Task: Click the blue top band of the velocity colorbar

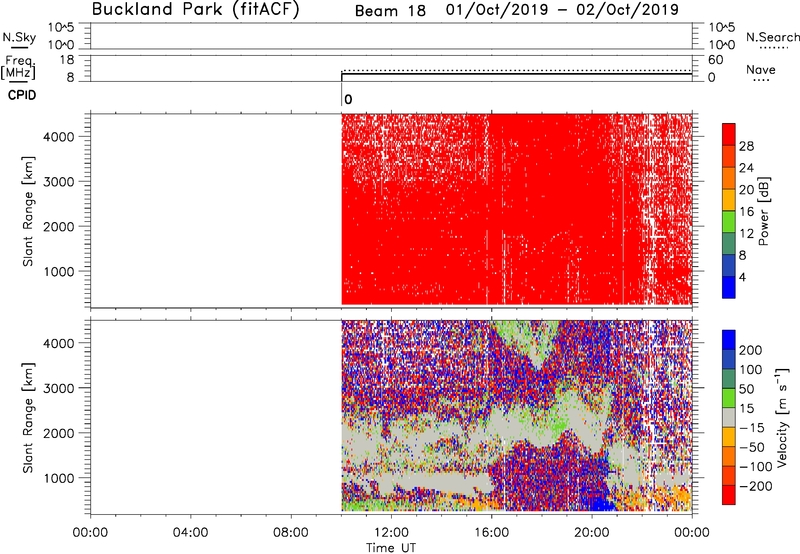Action: point(729,340)
